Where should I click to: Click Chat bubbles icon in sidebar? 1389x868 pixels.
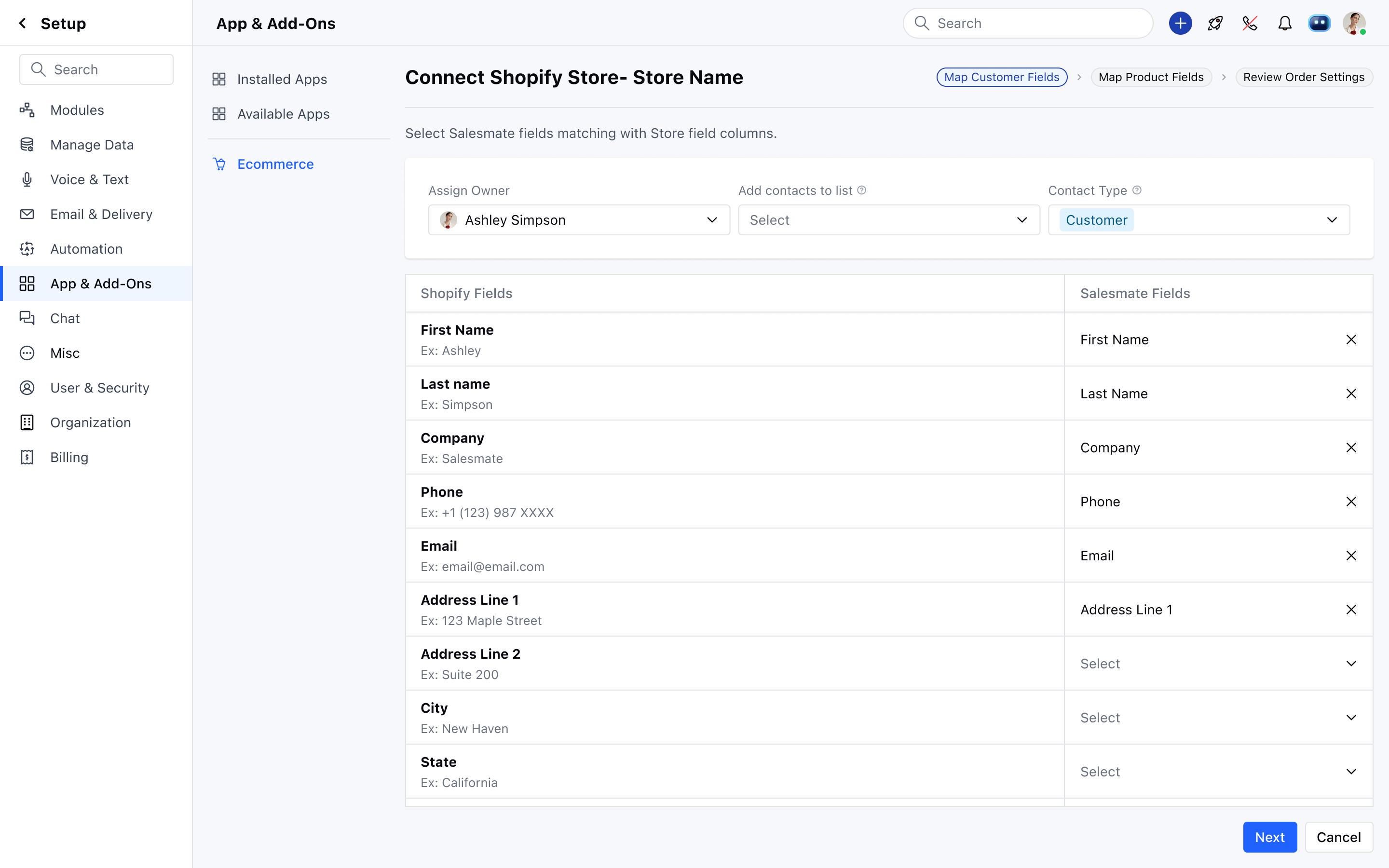[27, 318]
